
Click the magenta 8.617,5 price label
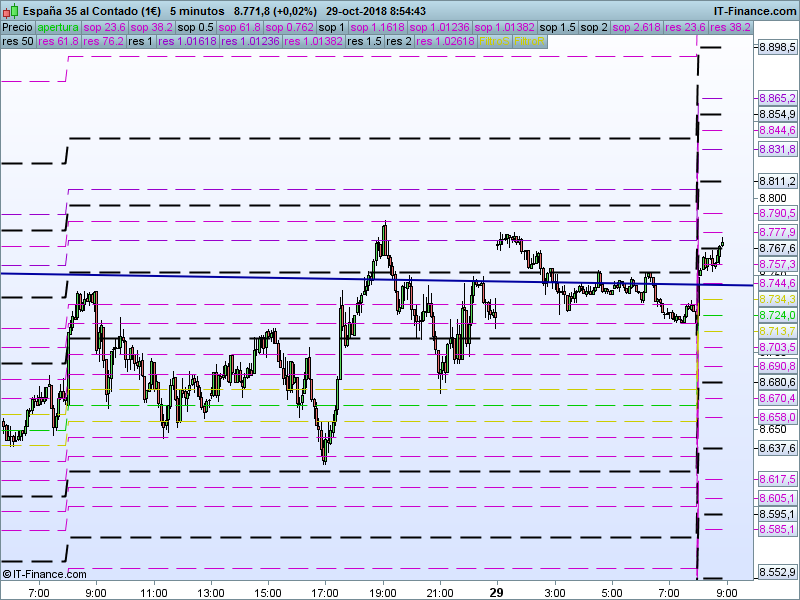777,479
